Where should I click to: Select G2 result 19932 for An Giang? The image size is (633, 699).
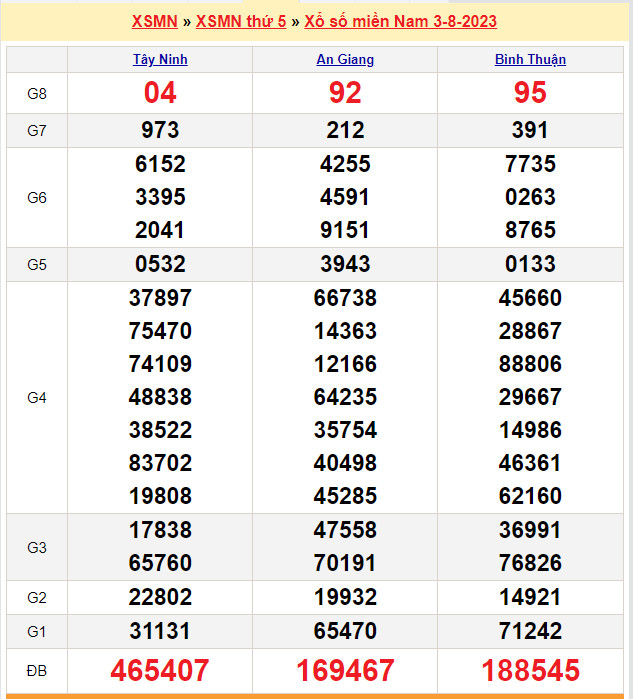point(345,597)
